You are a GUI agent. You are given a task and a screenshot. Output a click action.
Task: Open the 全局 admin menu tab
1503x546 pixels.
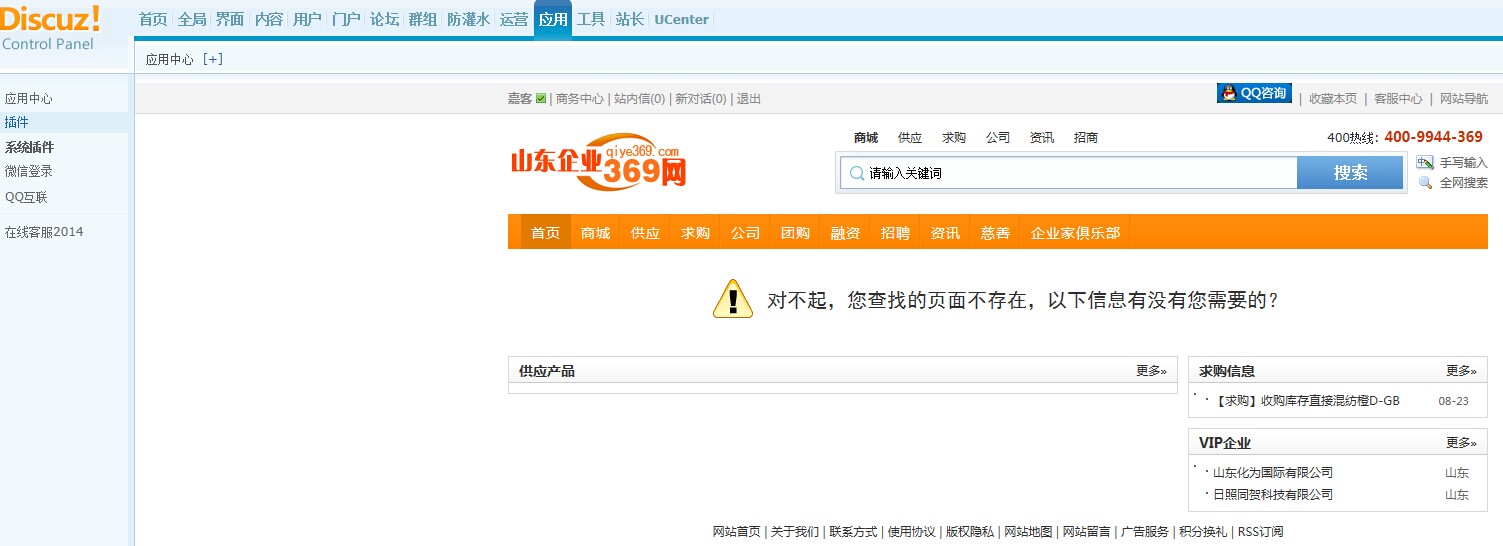coord(192,19)
